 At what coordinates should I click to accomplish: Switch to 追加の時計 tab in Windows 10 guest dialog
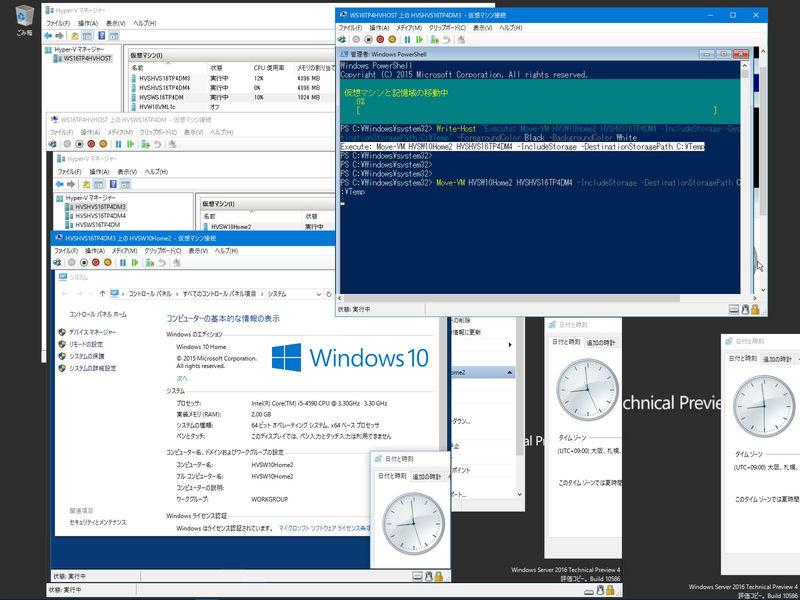427,477
